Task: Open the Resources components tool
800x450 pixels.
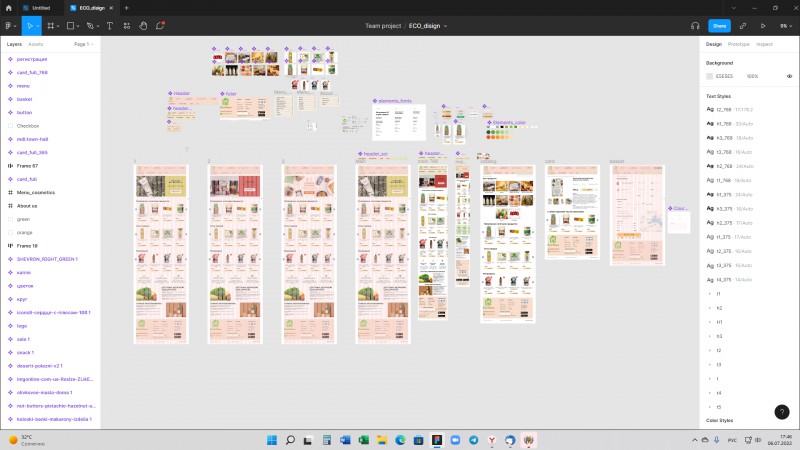Action: (127, 26)
